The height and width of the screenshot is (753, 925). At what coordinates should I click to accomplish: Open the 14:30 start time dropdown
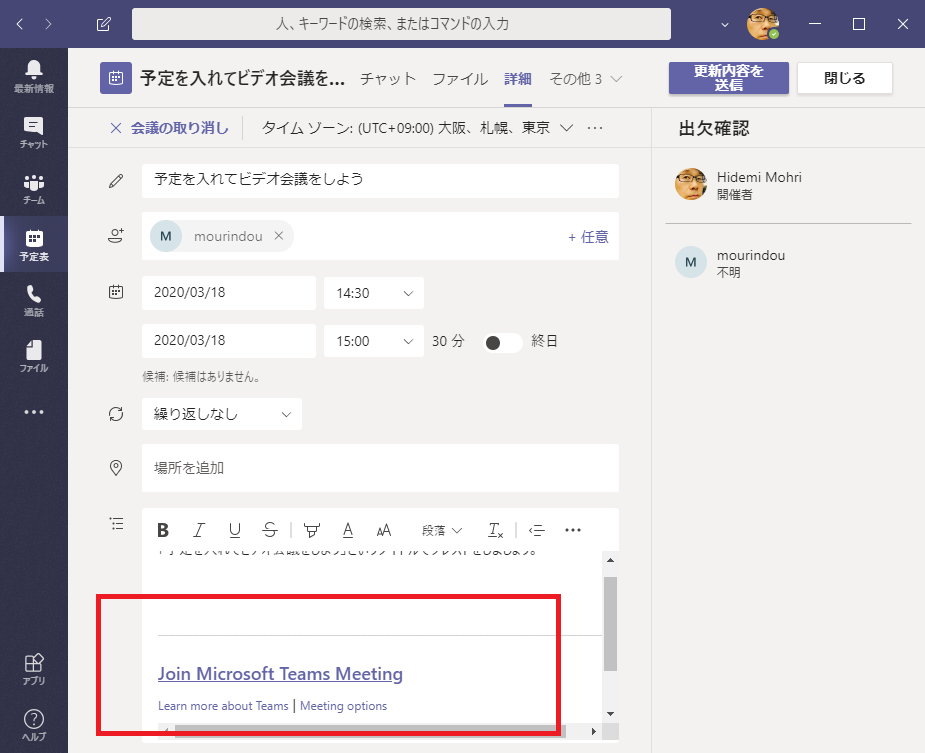(x=373, y=293)
